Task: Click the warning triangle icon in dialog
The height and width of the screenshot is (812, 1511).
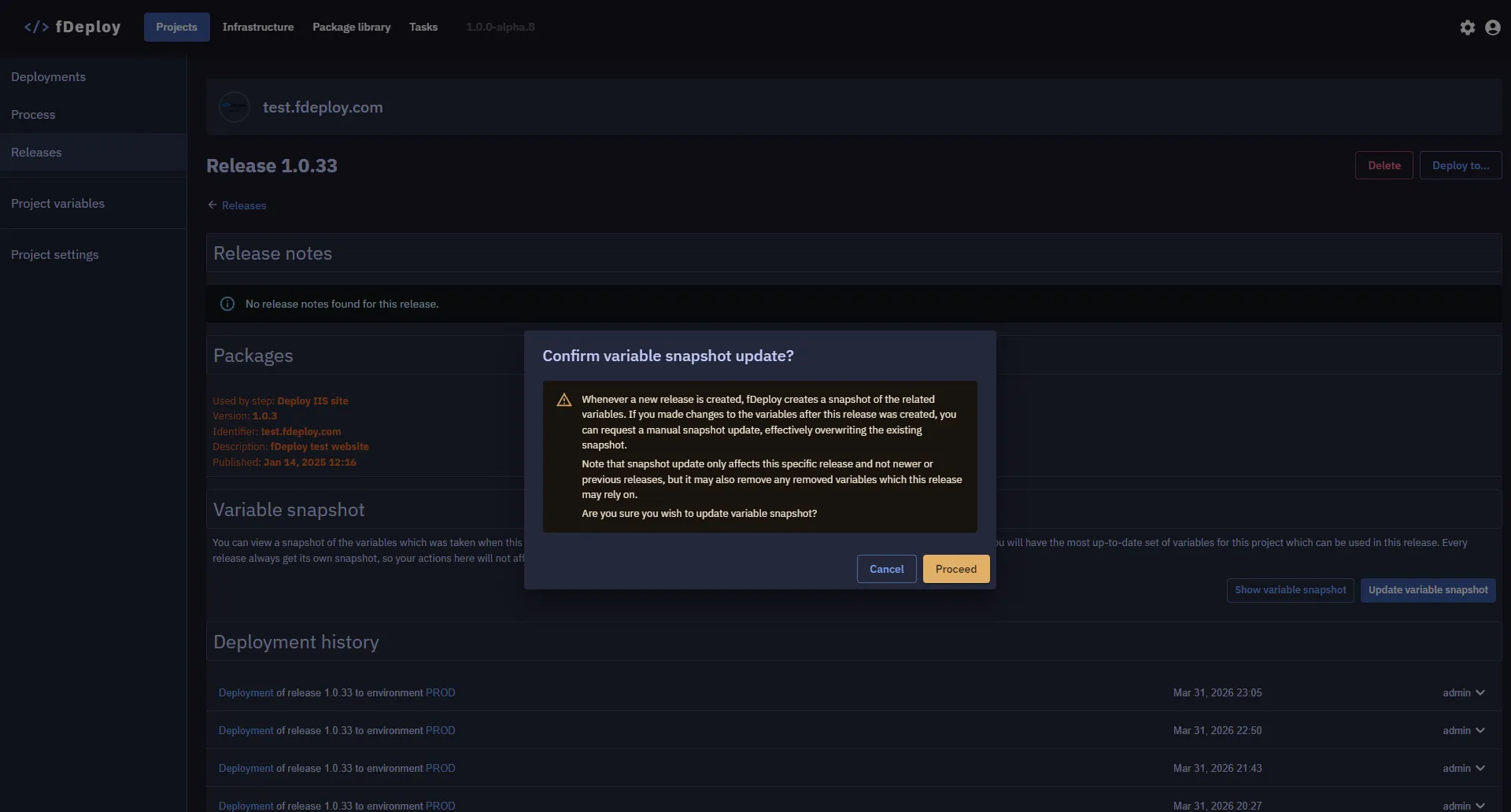Action: (564, 400)
